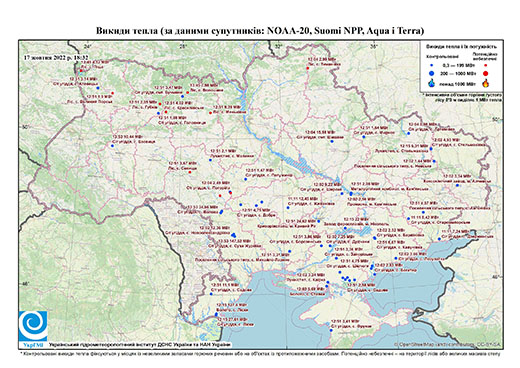
Task: Select blue marker near Алчевськ plant label
Action: pyautogui.click(x=457, y=185)
